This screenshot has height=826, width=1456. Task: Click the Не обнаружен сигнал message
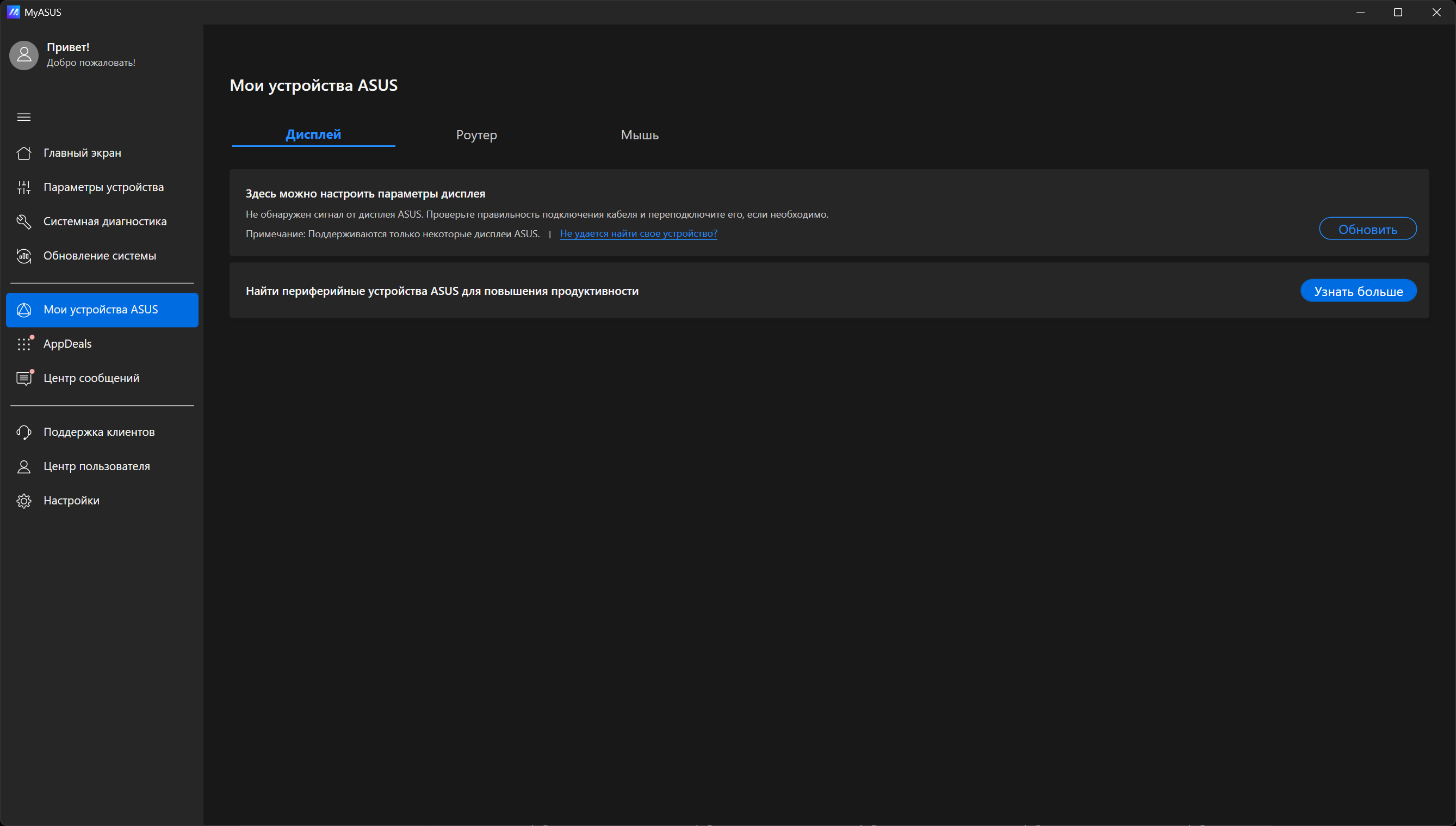537,214
